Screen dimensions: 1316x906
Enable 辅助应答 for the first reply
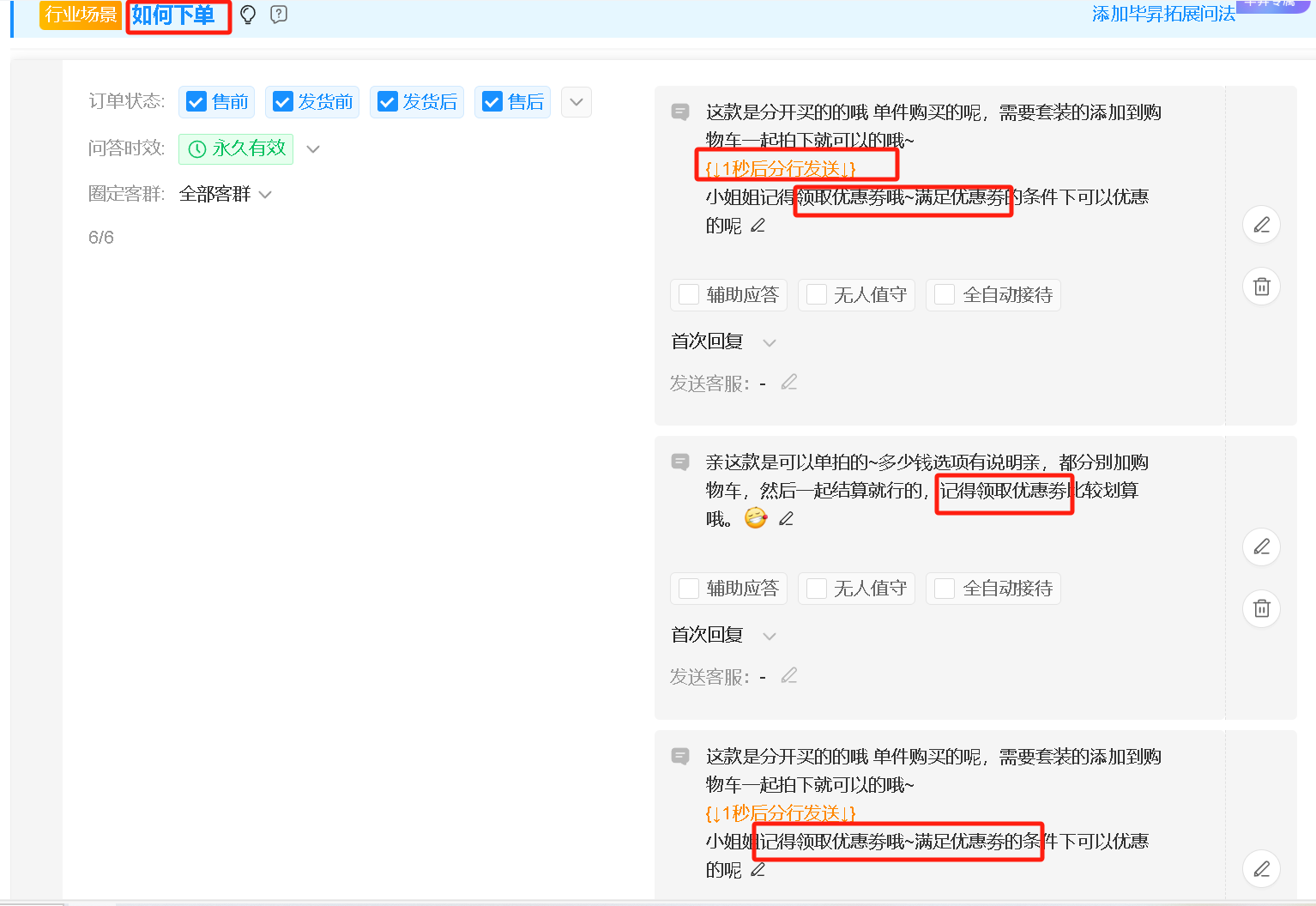click(689, 294)
